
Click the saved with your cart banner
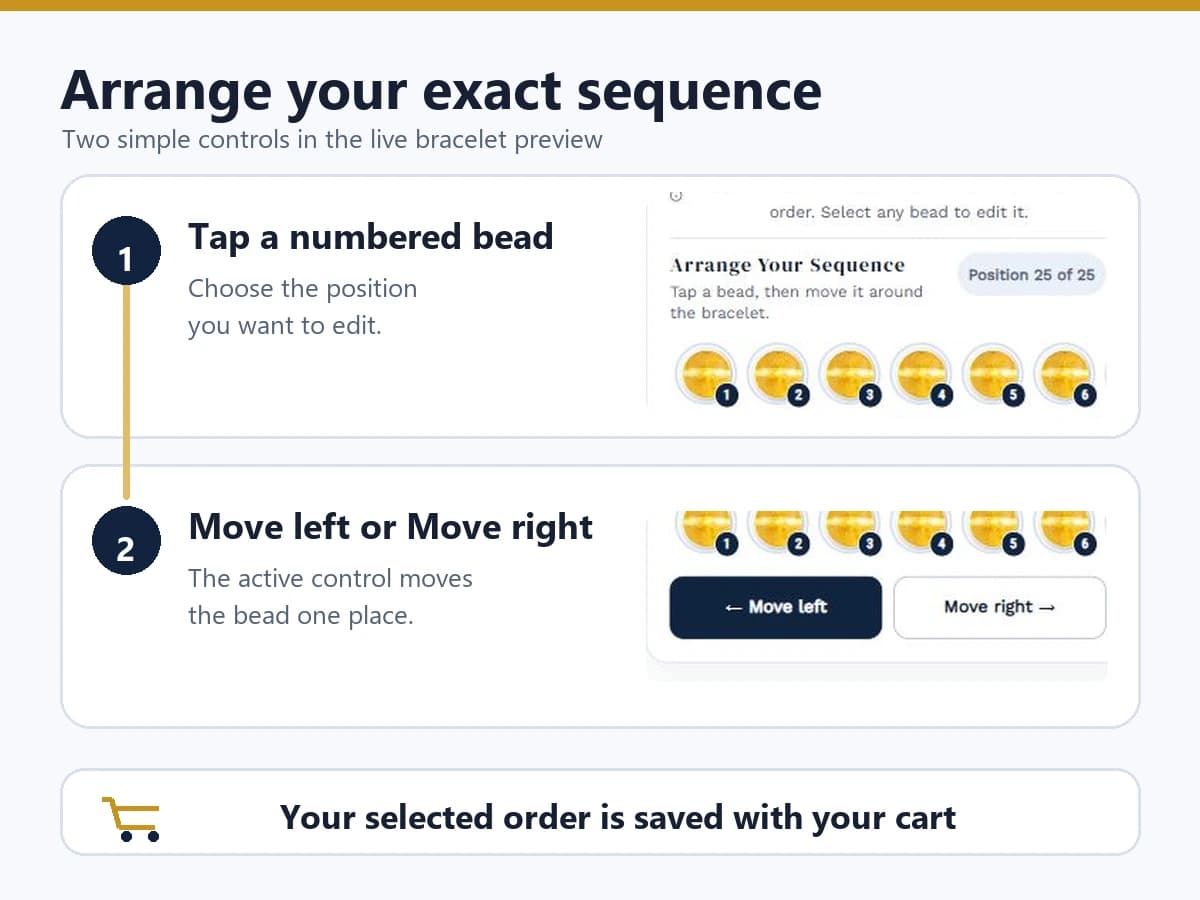click(x=600, y=812)
